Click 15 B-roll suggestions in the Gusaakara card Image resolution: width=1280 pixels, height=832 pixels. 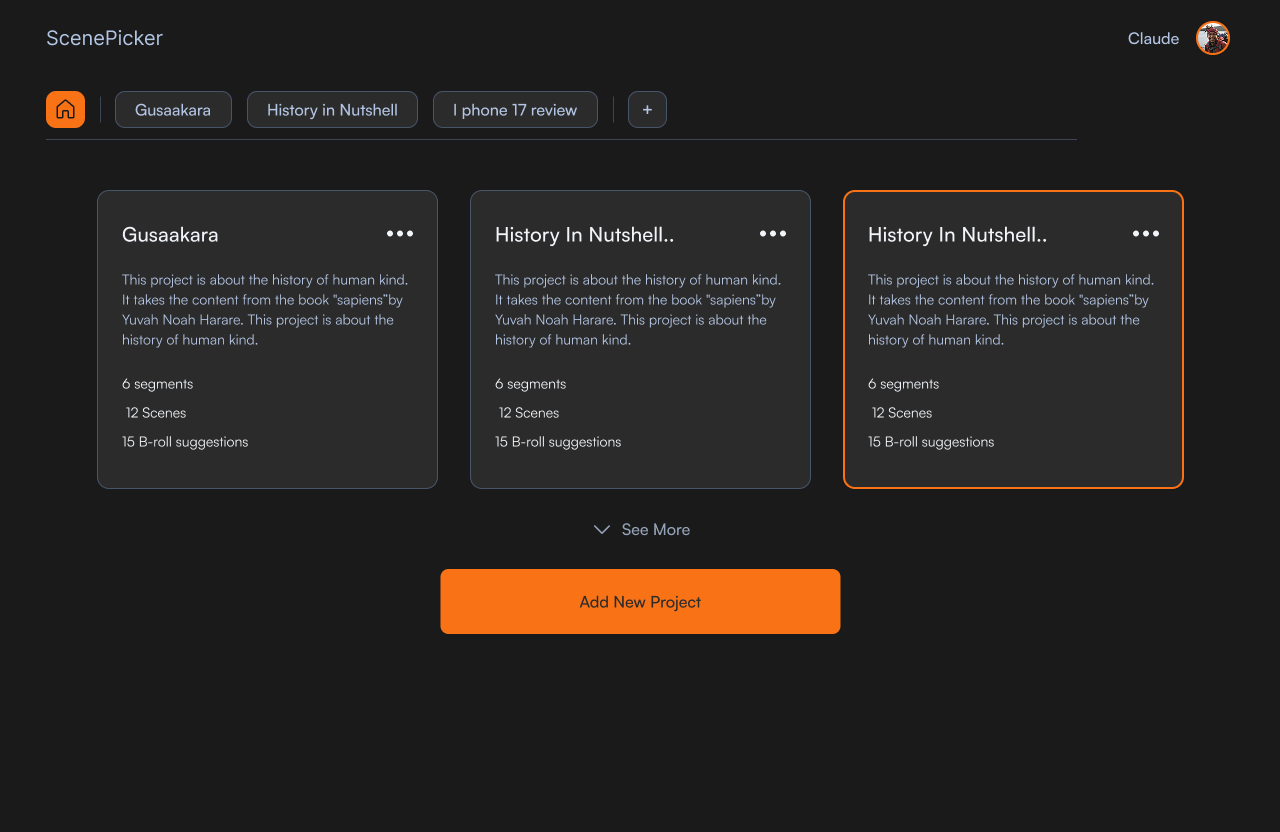coord(185,442)
